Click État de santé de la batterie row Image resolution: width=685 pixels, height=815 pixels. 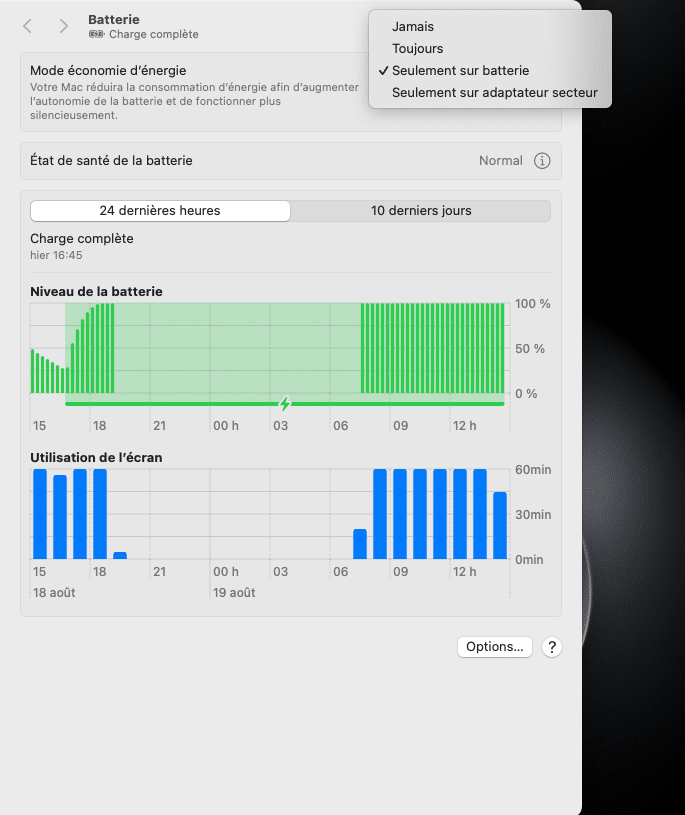291,161
